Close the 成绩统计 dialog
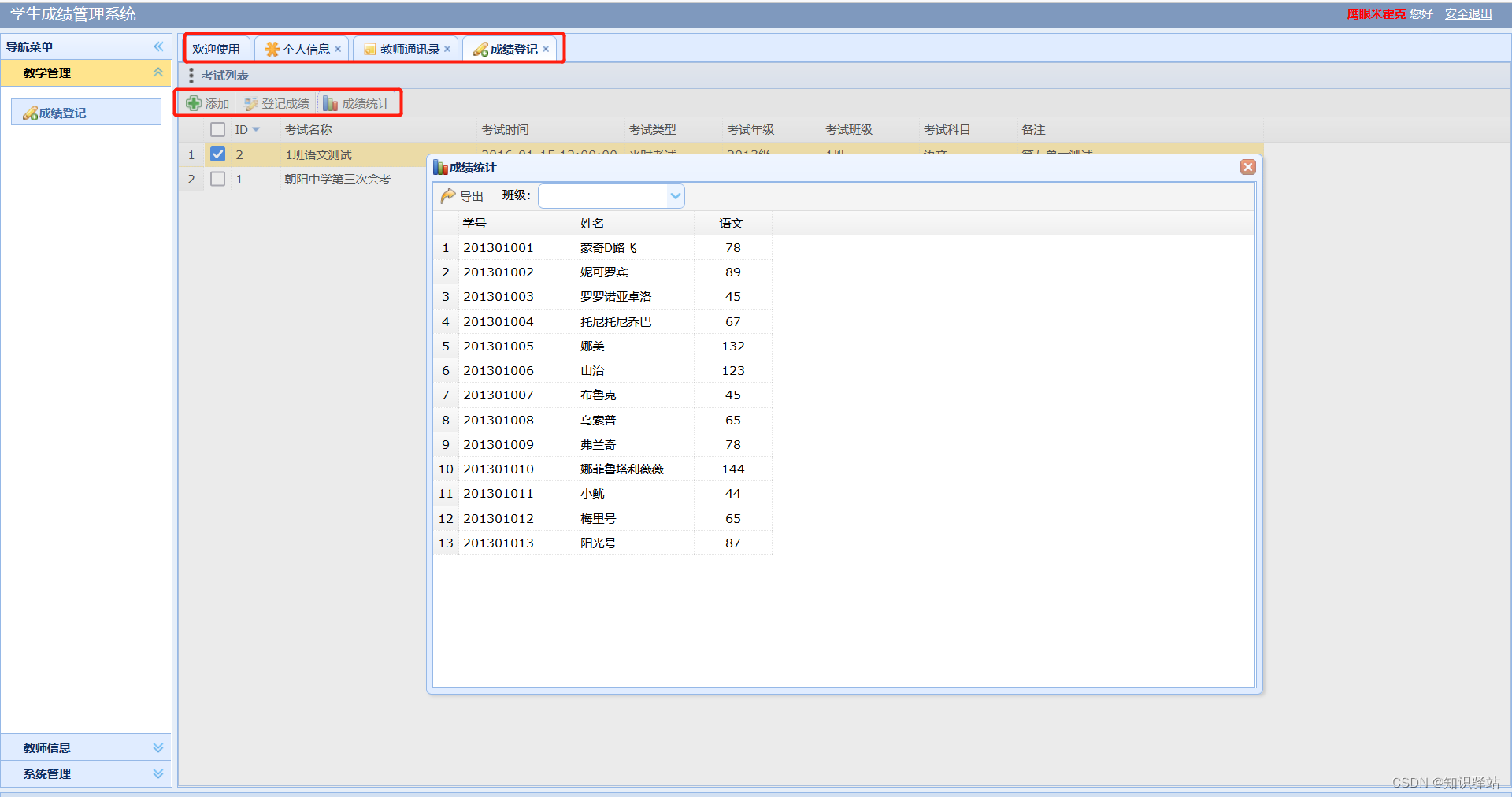Image resolution: width=1512 pixels, height=797 pixels. [1248, 167]
